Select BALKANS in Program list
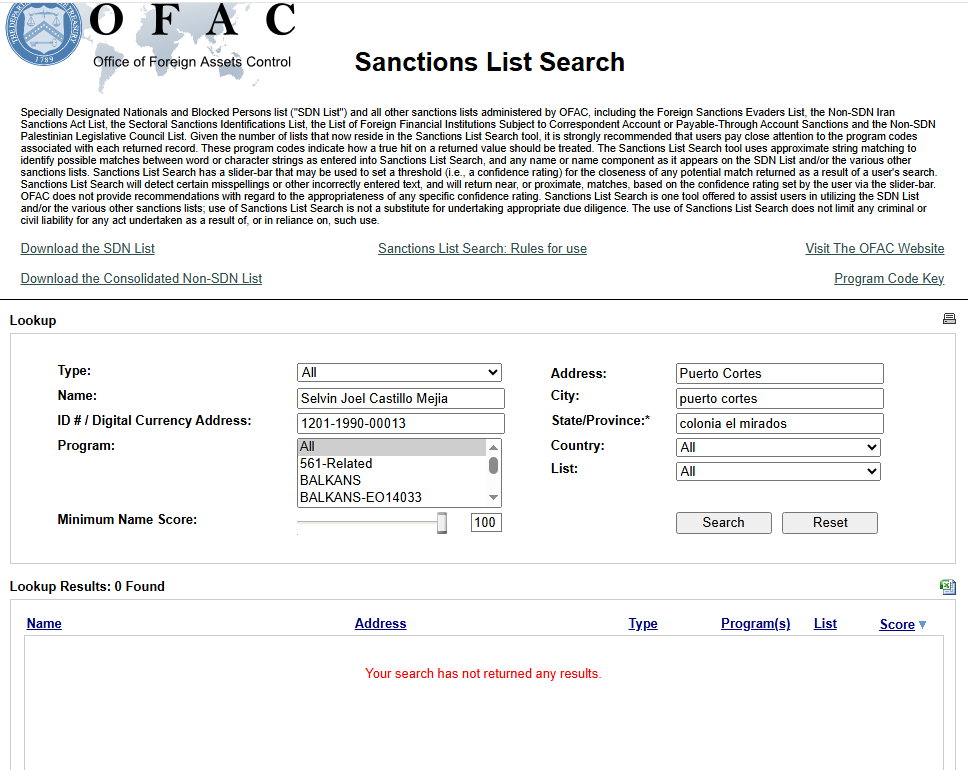Screen dimensions: 968x770 [330, 480]
